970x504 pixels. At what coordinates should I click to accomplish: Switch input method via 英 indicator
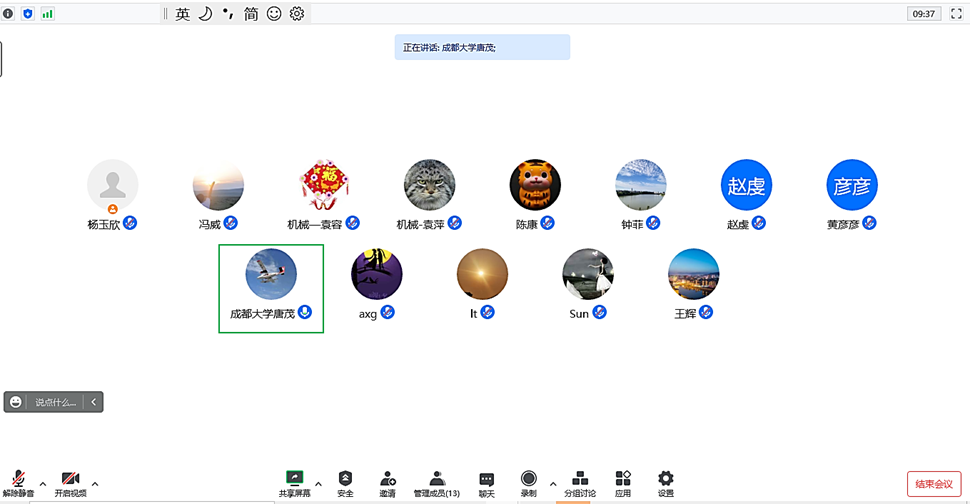coord(182,14)
